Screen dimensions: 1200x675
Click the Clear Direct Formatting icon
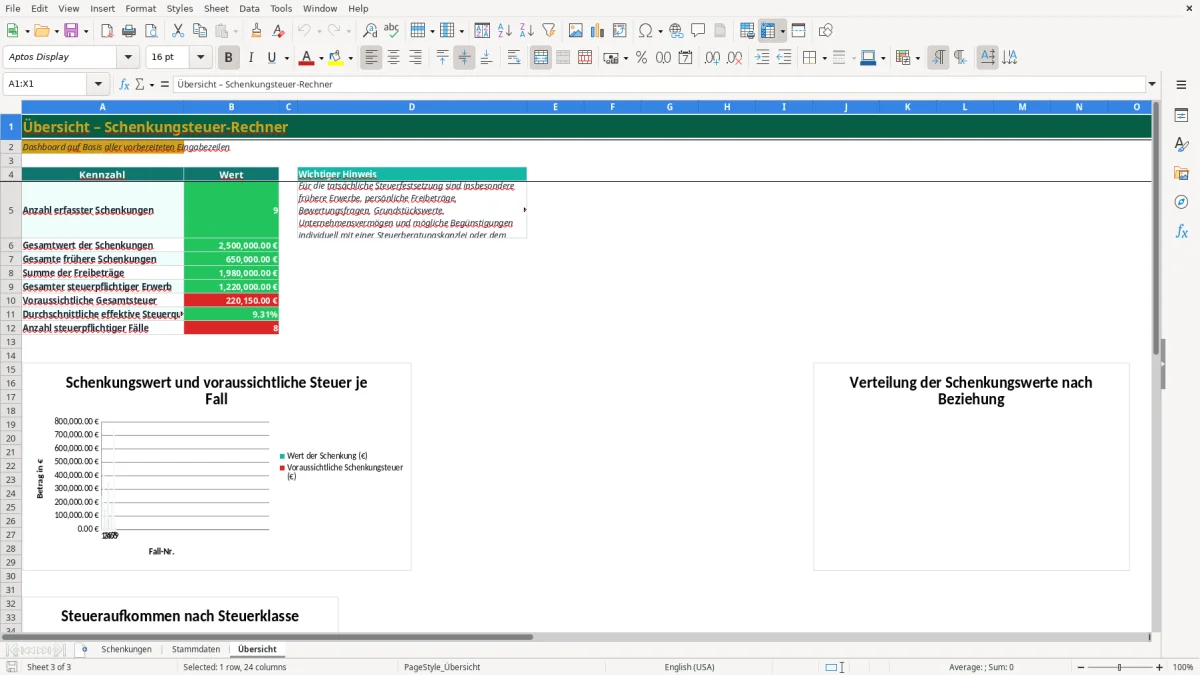click(x=278, y=31)
